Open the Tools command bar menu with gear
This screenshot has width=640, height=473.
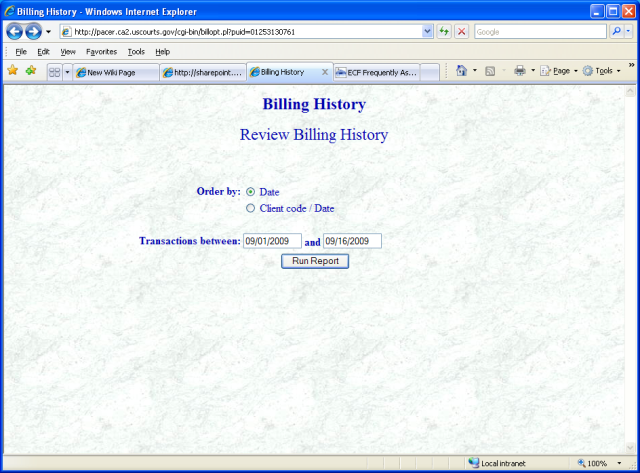[602, 71]
